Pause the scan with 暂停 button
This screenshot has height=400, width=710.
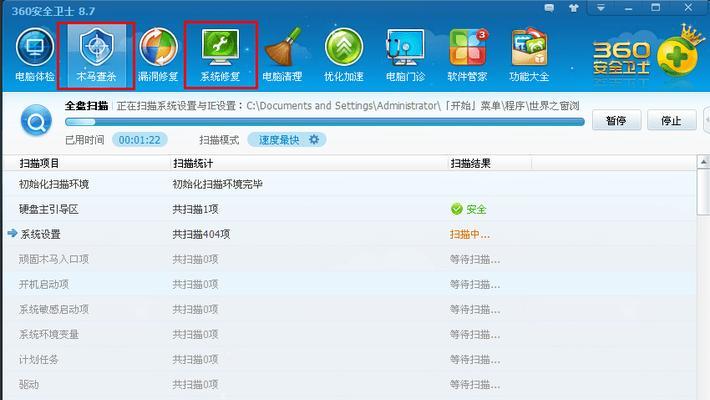(616, 120)
